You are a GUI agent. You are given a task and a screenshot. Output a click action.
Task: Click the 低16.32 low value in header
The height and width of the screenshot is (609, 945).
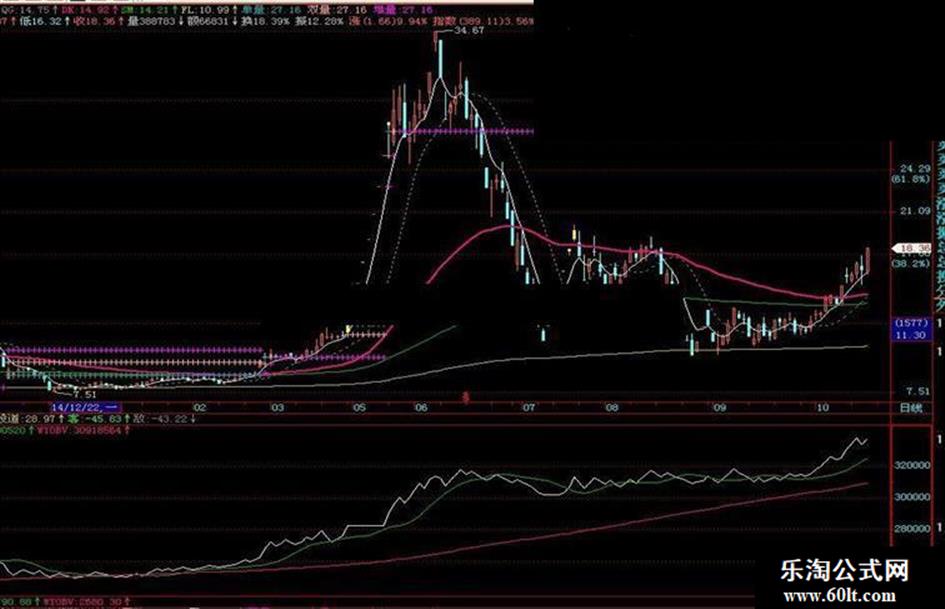pyautogui.click(x=40, y=21)
